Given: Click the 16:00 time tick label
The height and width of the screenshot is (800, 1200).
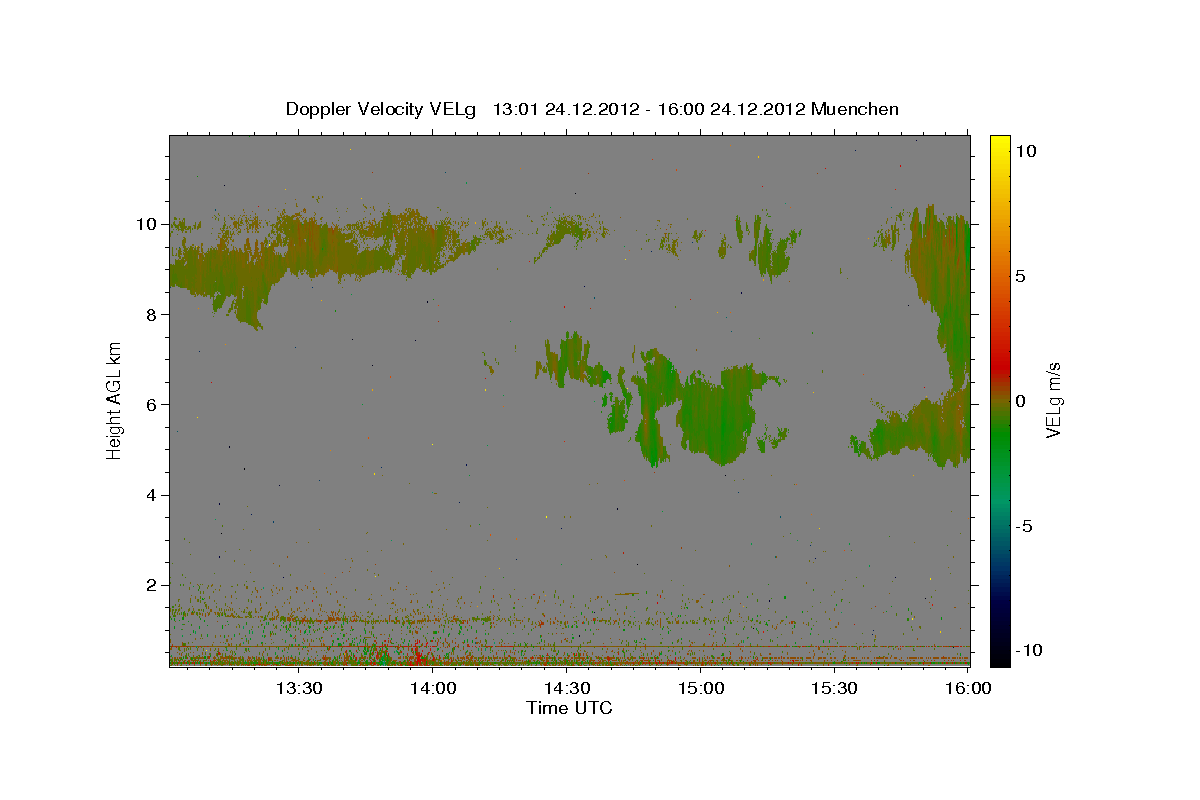Looking at the screenshot, I should pyautogui.click(x=968, y=688).
